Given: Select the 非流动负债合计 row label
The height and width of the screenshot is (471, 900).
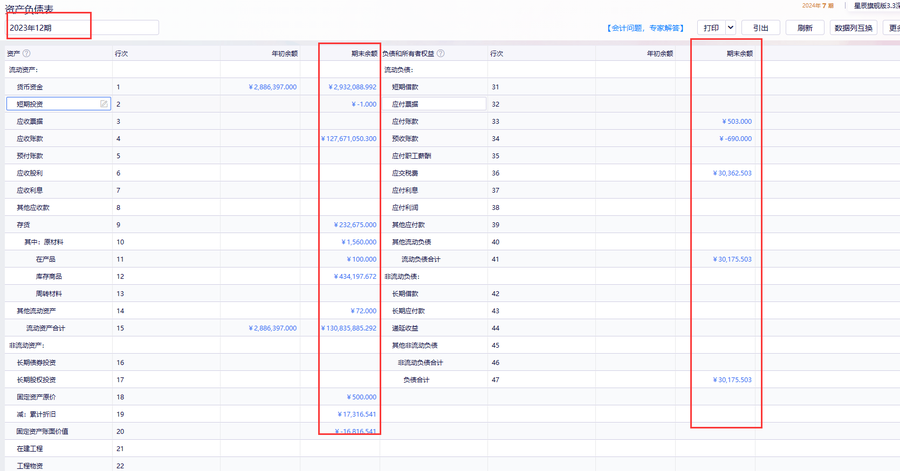Looking at the screenshot, I should click(421, 363).
